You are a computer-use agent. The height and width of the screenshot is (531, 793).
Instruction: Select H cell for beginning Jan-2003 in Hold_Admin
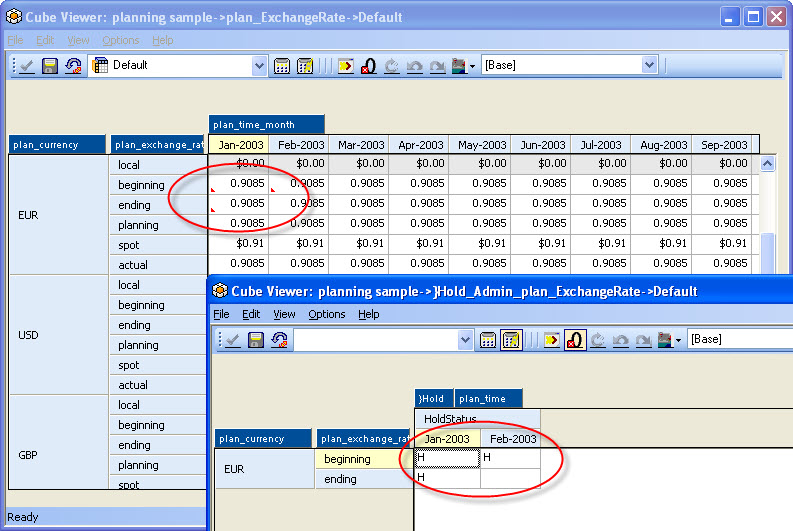tap(447, 458)
